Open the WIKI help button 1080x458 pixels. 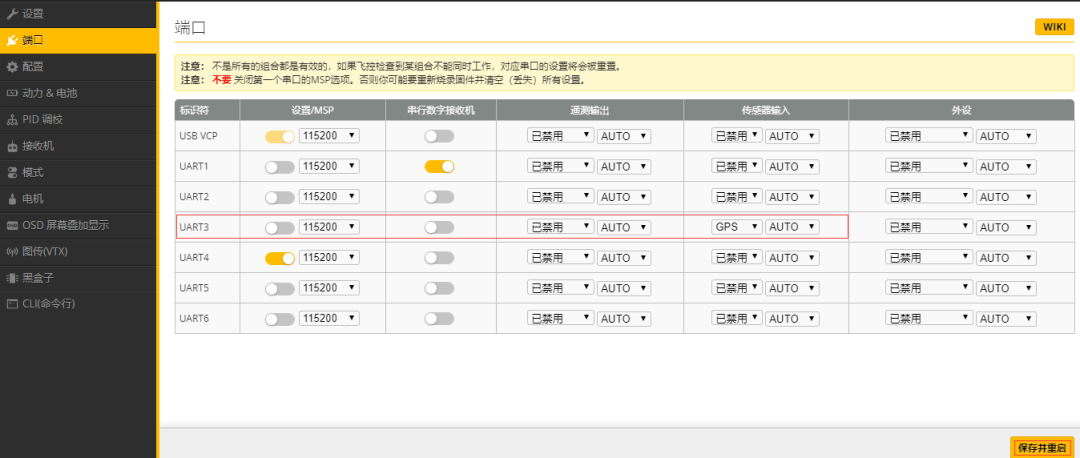[1054, 27]
